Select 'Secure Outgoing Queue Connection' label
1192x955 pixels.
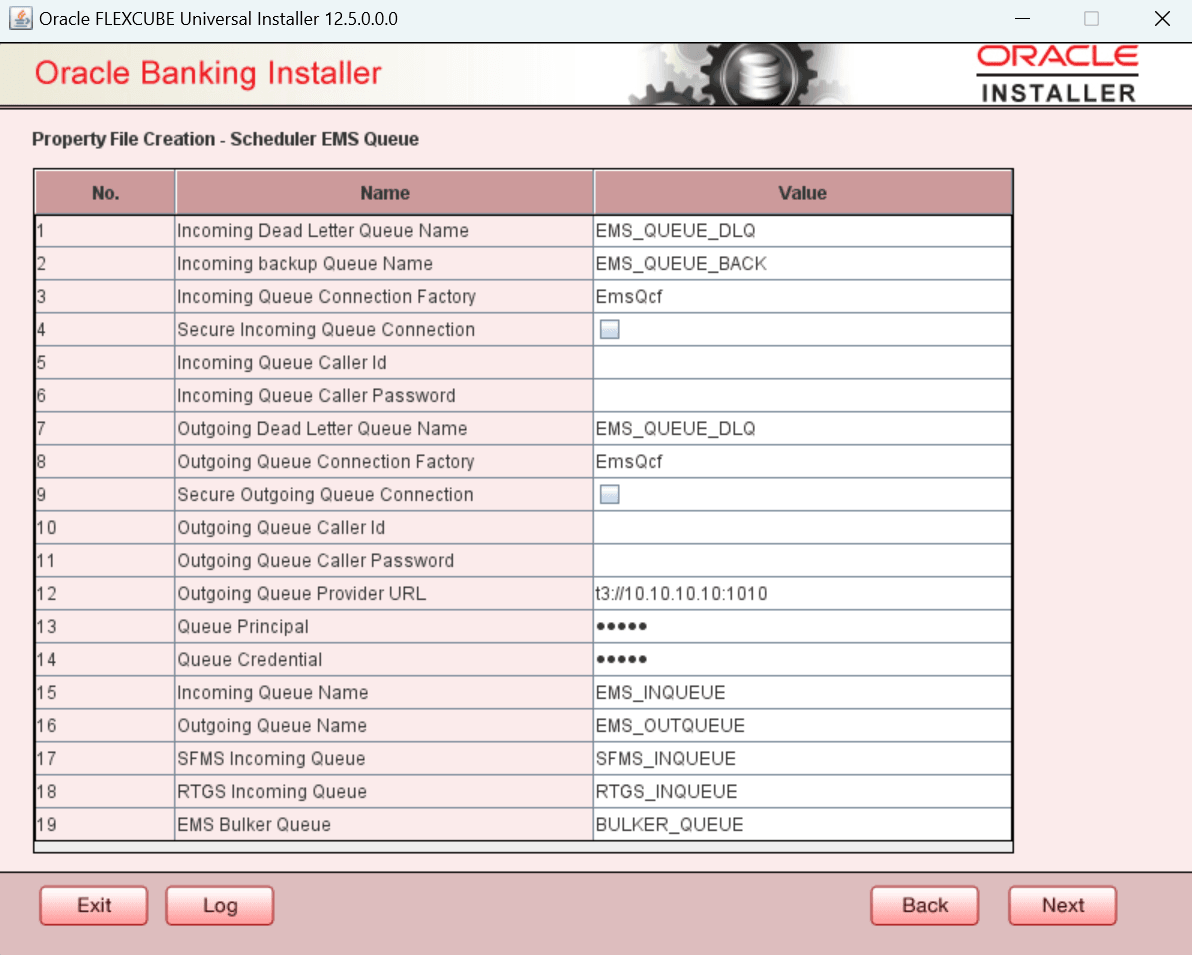(x=325, y=494)
